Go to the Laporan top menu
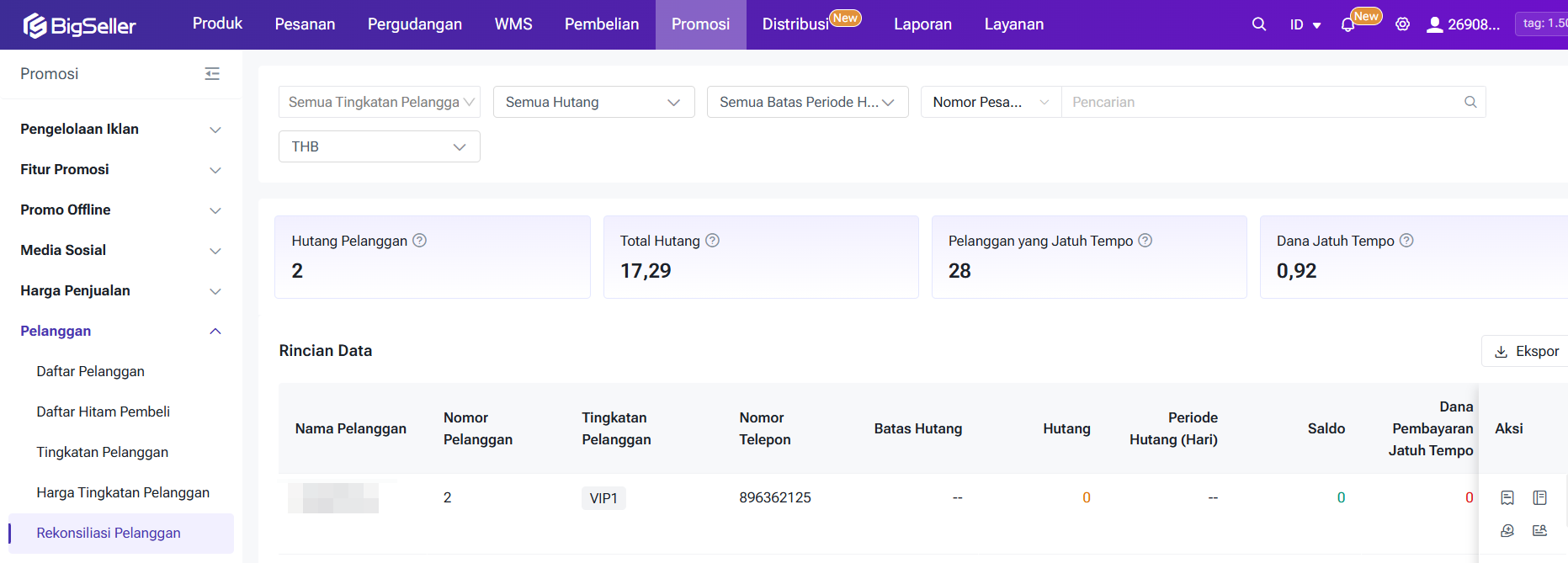Screen dimensions: 1568x563 coord(922,24)
